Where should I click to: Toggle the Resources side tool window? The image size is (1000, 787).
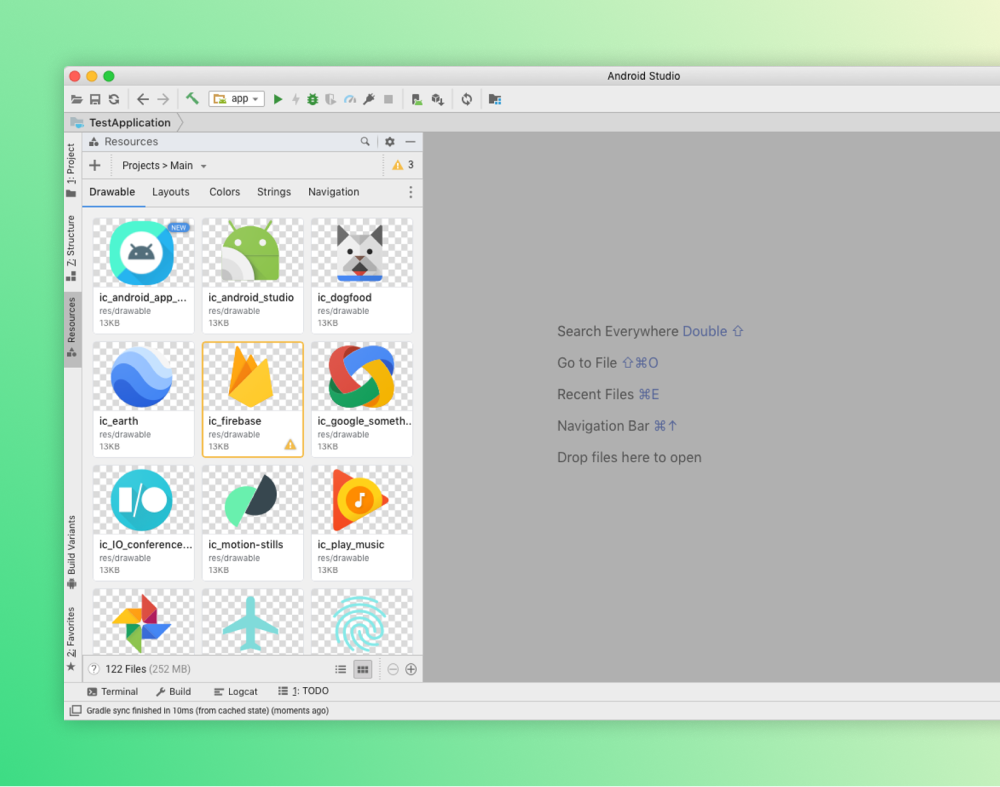(x=72, y=326)
